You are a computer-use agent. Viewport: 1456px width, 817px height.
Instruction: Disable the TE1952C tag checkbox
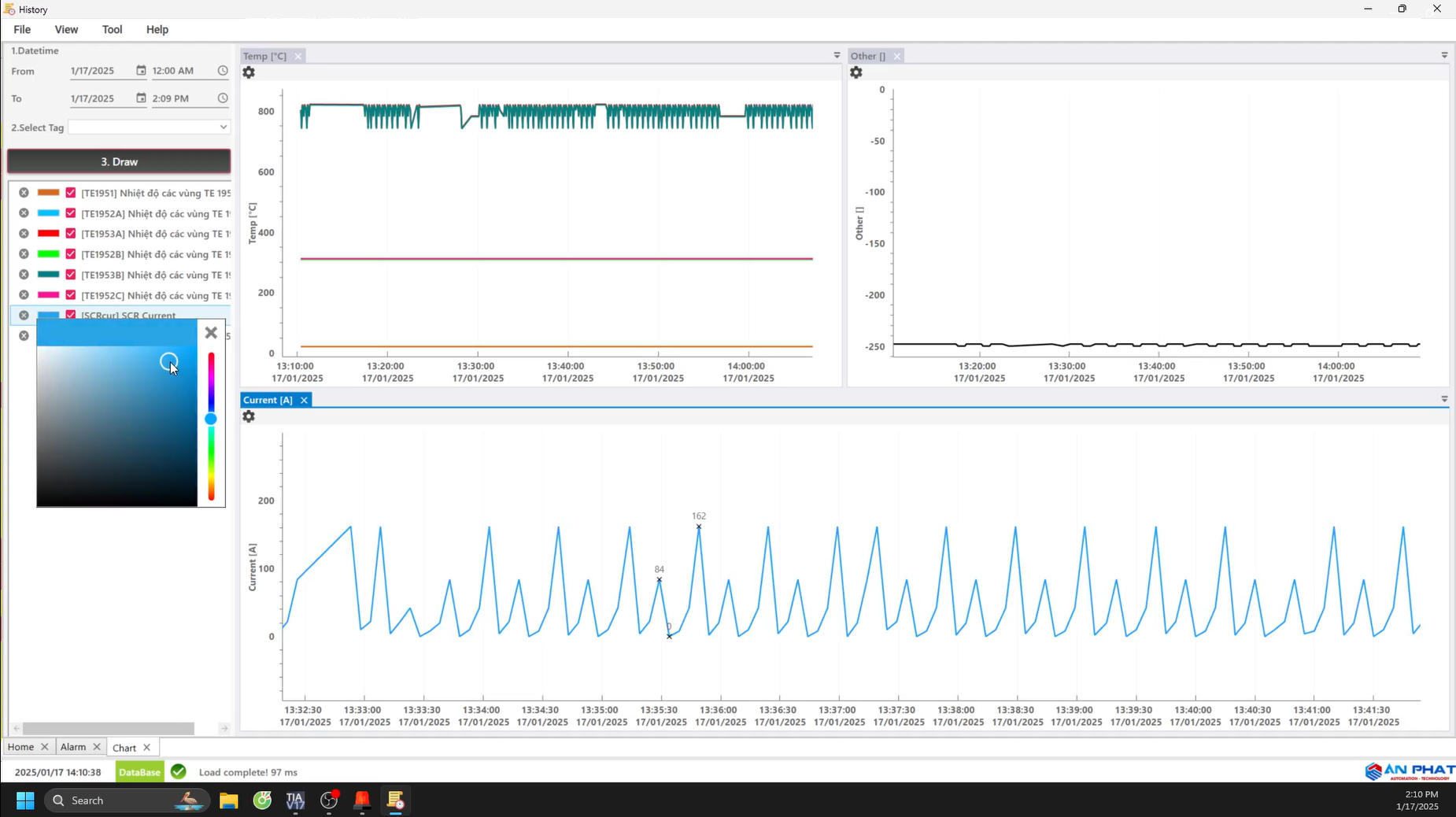pos(71,295)
